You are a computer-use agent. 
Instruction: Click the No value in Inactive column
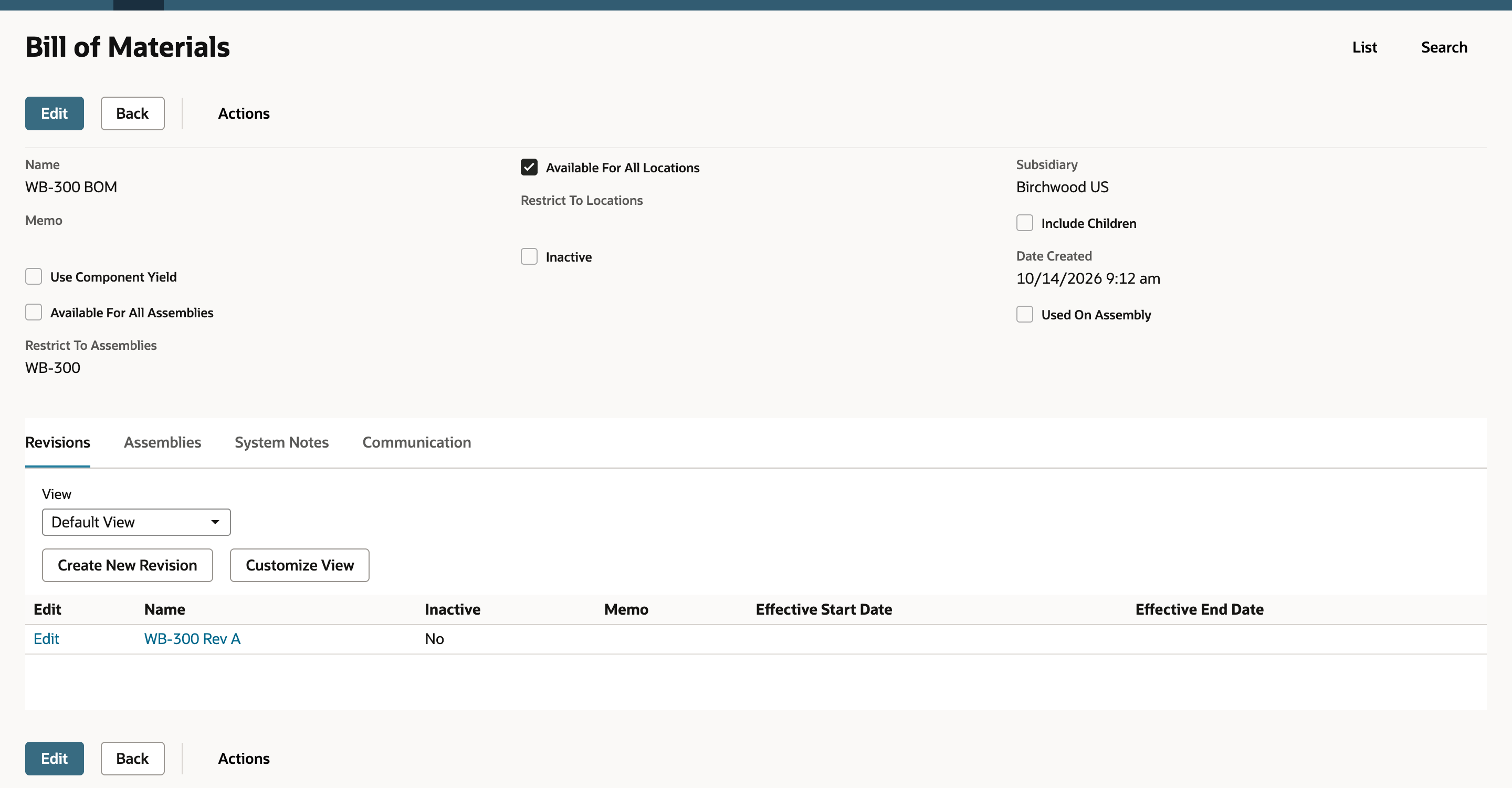[x=434, y=639]
